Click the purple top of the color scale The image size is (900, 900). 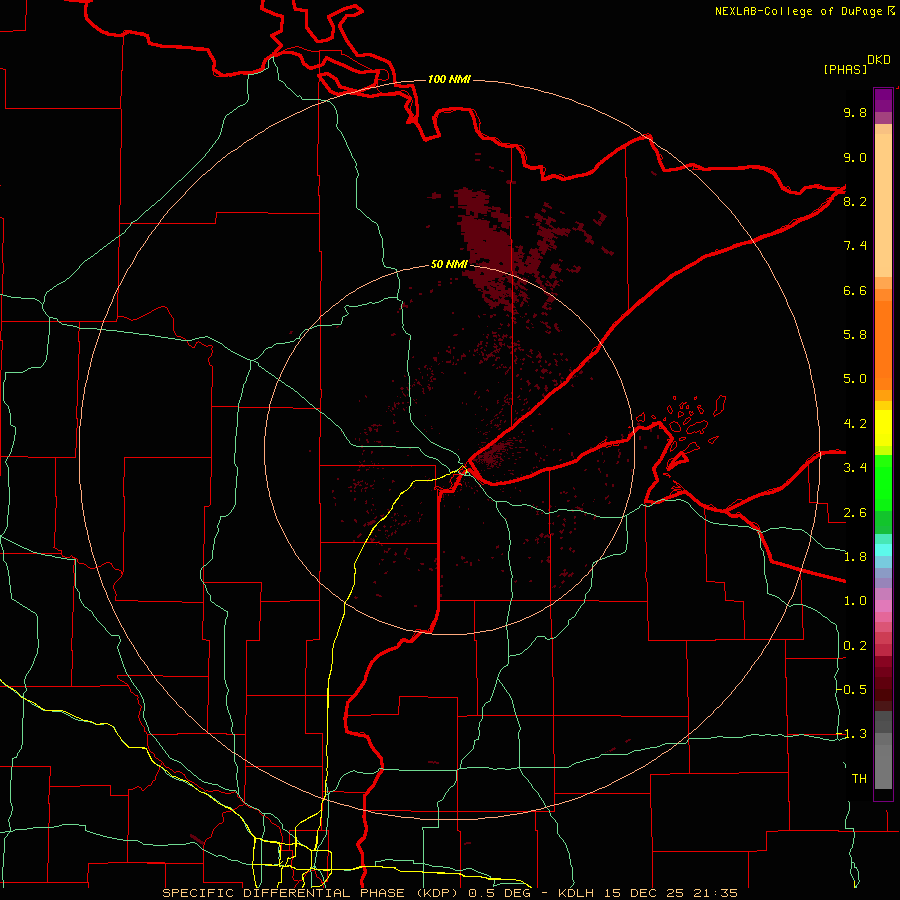(x=883, y=100)
